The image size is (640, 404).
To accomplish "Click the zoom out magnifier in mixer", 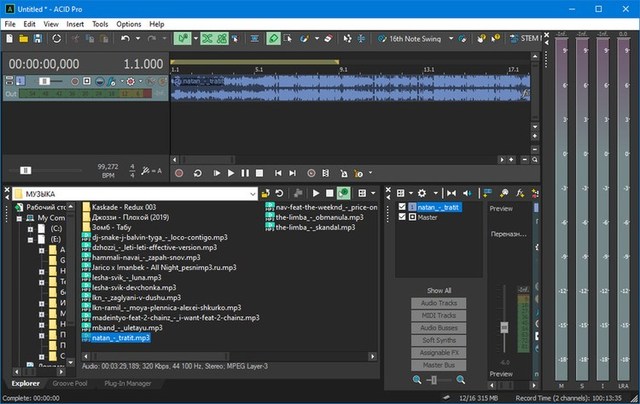I will [416, 380].
